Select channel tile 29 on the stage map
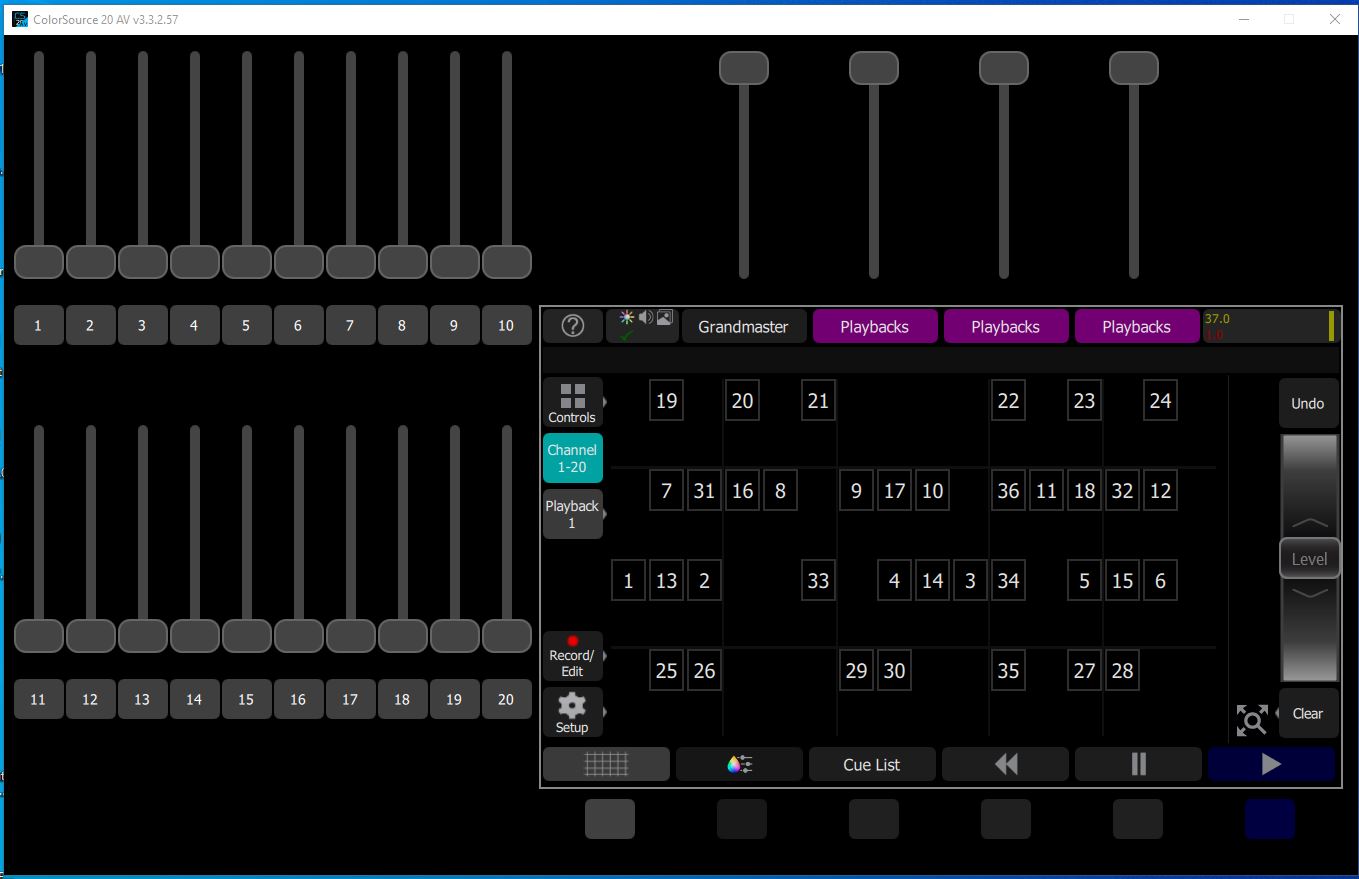Viewport: 1359px width, 879px height. point(856,671)
